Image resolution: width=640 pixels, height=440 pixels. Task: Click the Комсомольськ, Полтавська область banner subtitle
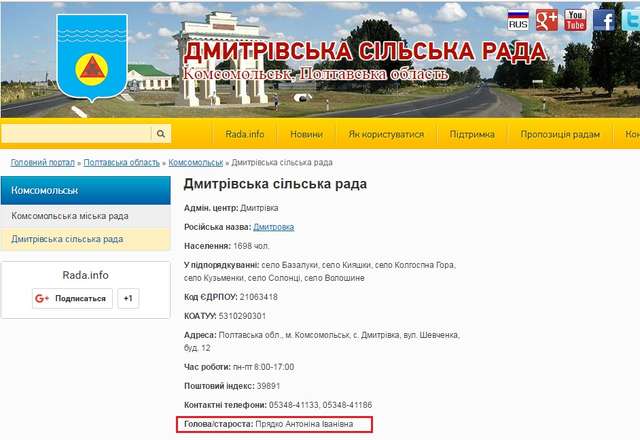pyautogui.click(x=315, y=74)
